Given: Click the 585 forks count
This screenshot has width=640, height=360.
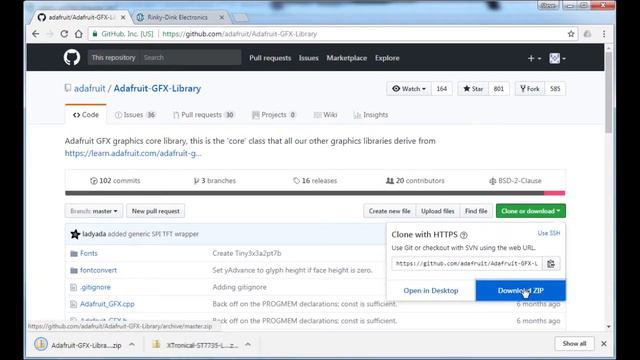Looking at the screenshot, I should coord(555,89).
